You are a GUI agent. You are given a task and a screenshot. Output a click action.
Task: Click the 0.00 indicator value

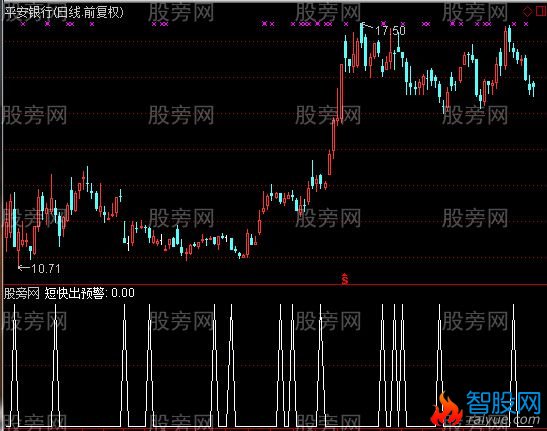coord(123,293)
